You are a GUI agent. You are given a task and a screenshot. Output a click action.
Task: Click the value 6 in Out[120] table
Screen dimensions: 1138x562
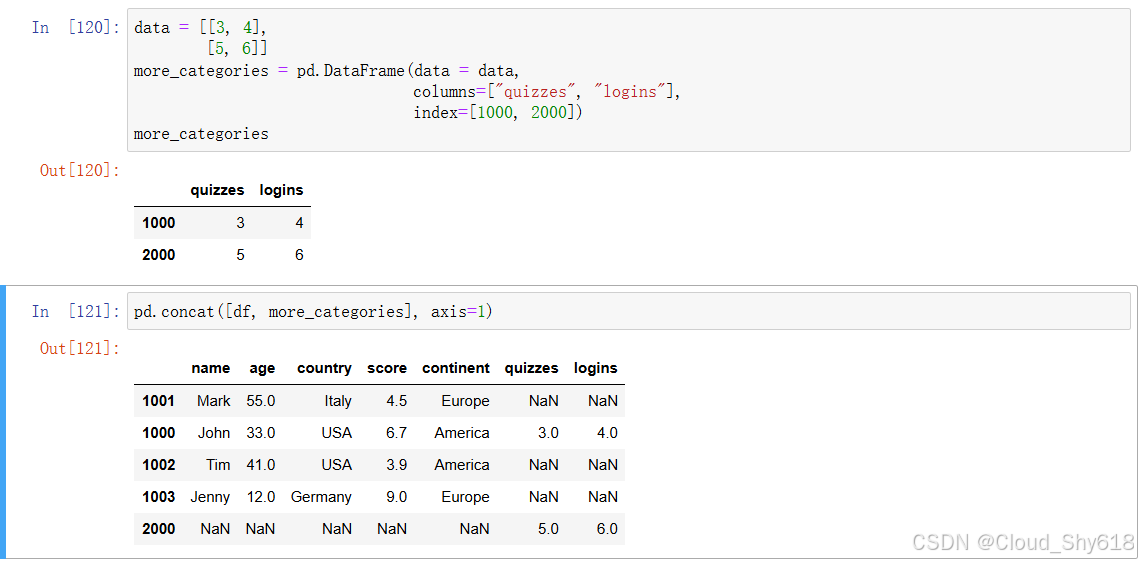click(x=299, y=255)
